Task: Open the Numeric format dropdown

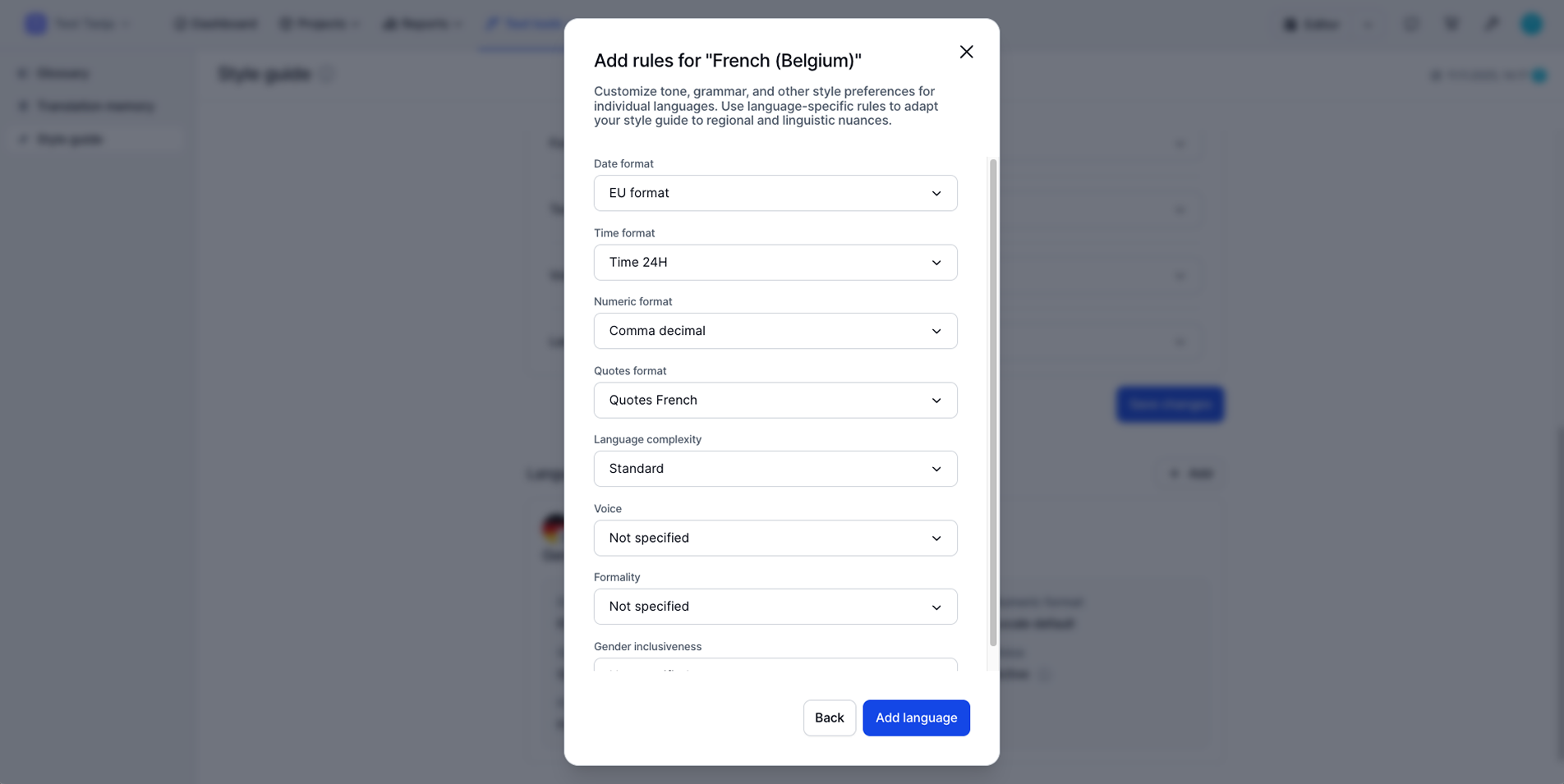Action: tap(775, 331)
